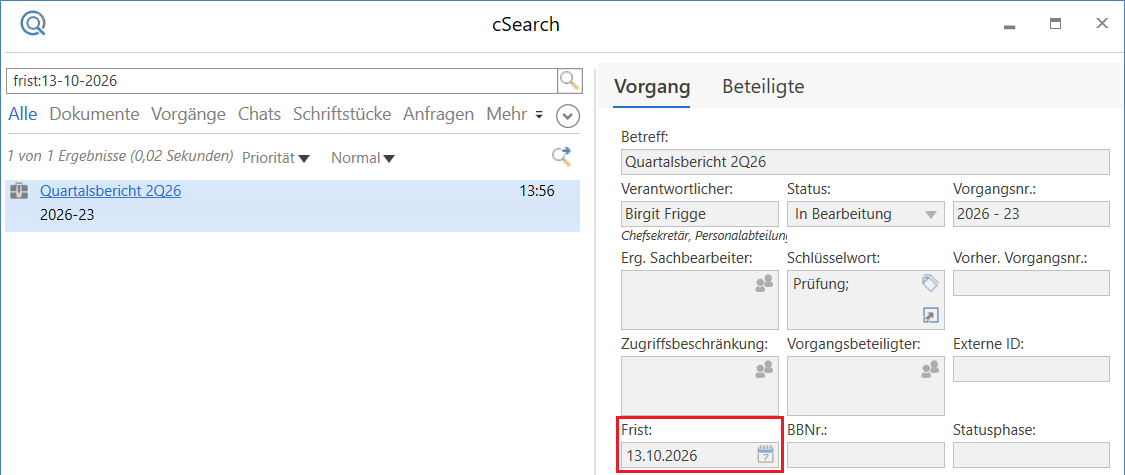
Task: Close the cSearch window
Action: (1102, 24)
